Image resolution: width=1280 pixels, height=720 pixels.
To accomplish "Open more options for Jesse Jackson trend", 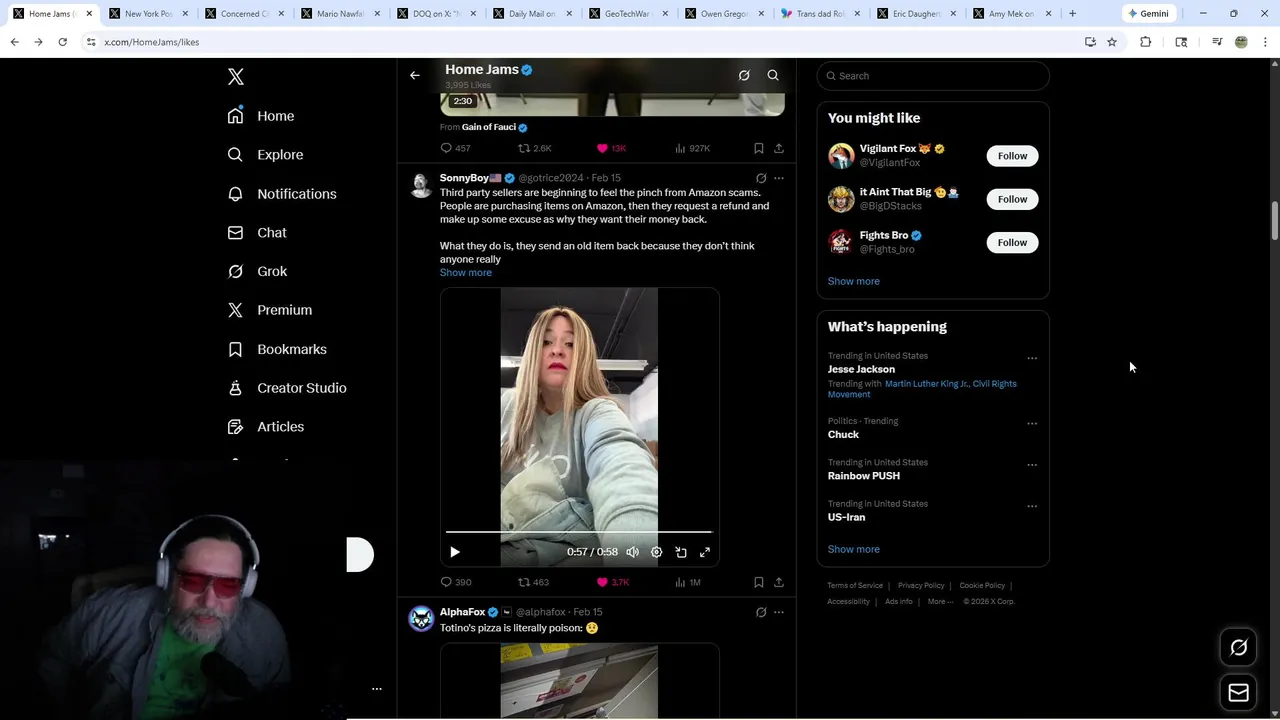I will [1032, 358].
